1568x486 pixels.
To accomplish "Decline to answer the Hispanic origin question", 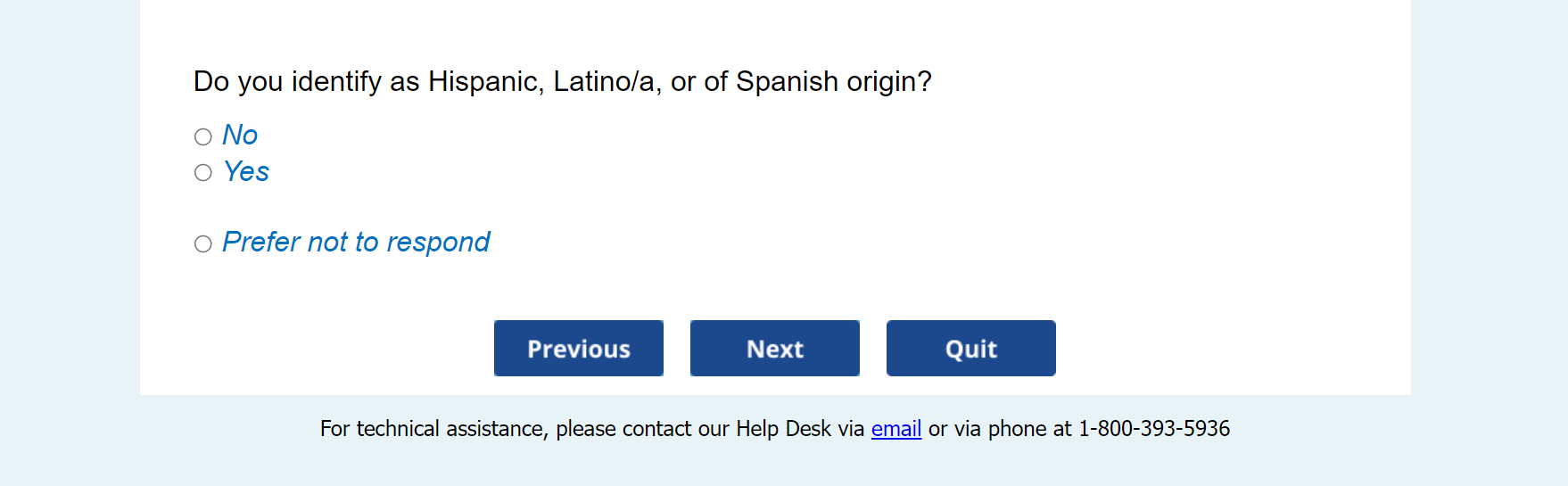I will coord(203,243).
